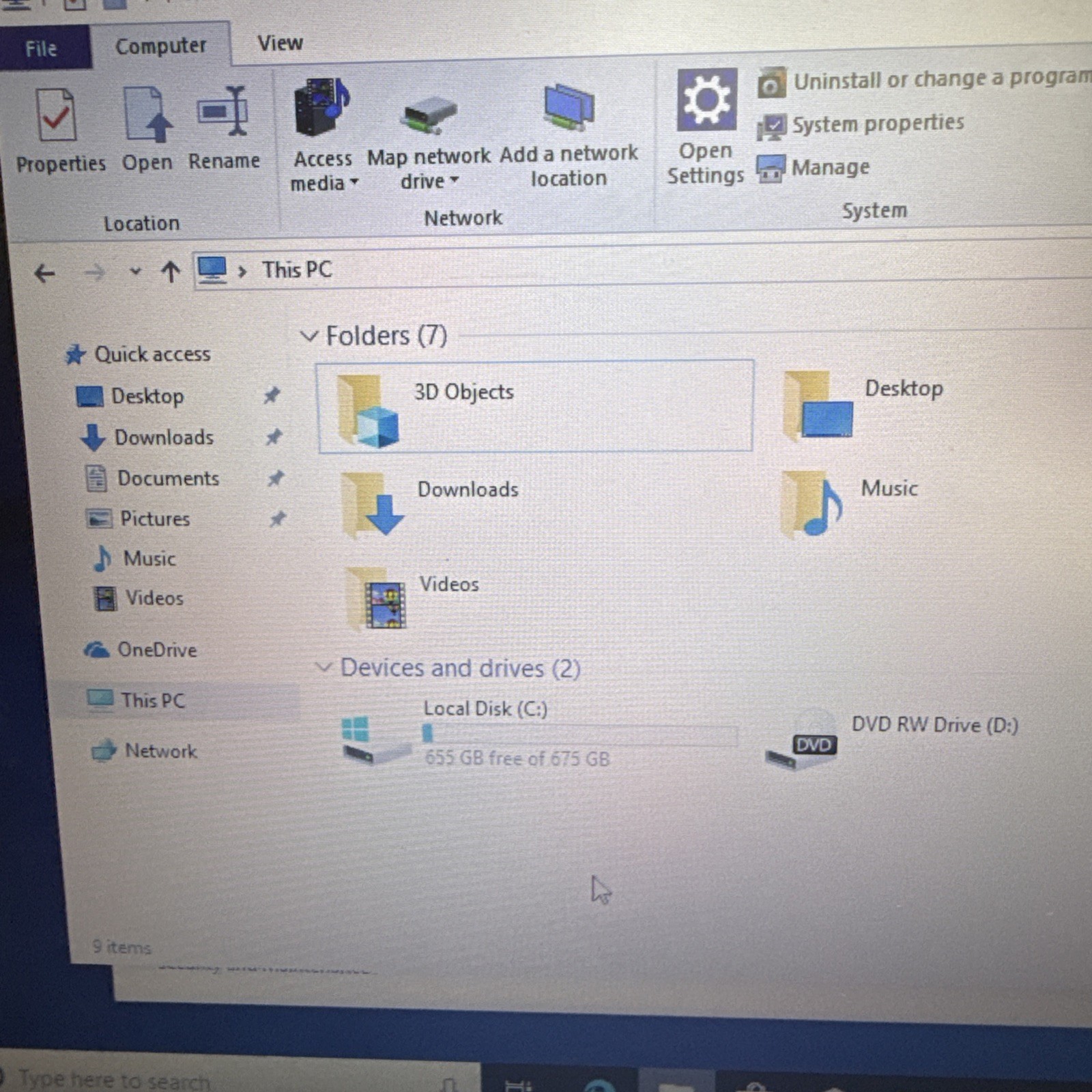The image size is (1092, 1092).
Task: Click the 655 GB free of 675 GB text
Action: click(x=517, y=758)
